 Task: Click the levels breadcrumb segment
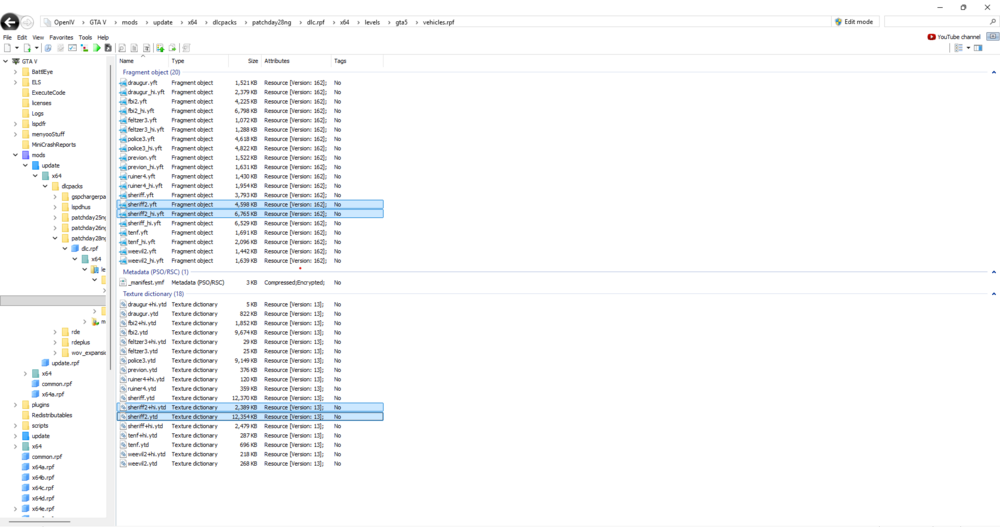372,22
